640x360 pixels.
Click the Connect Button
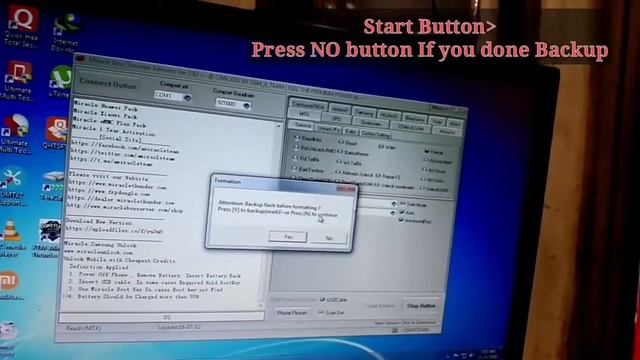pyautogui.click(x=108, y=84)
